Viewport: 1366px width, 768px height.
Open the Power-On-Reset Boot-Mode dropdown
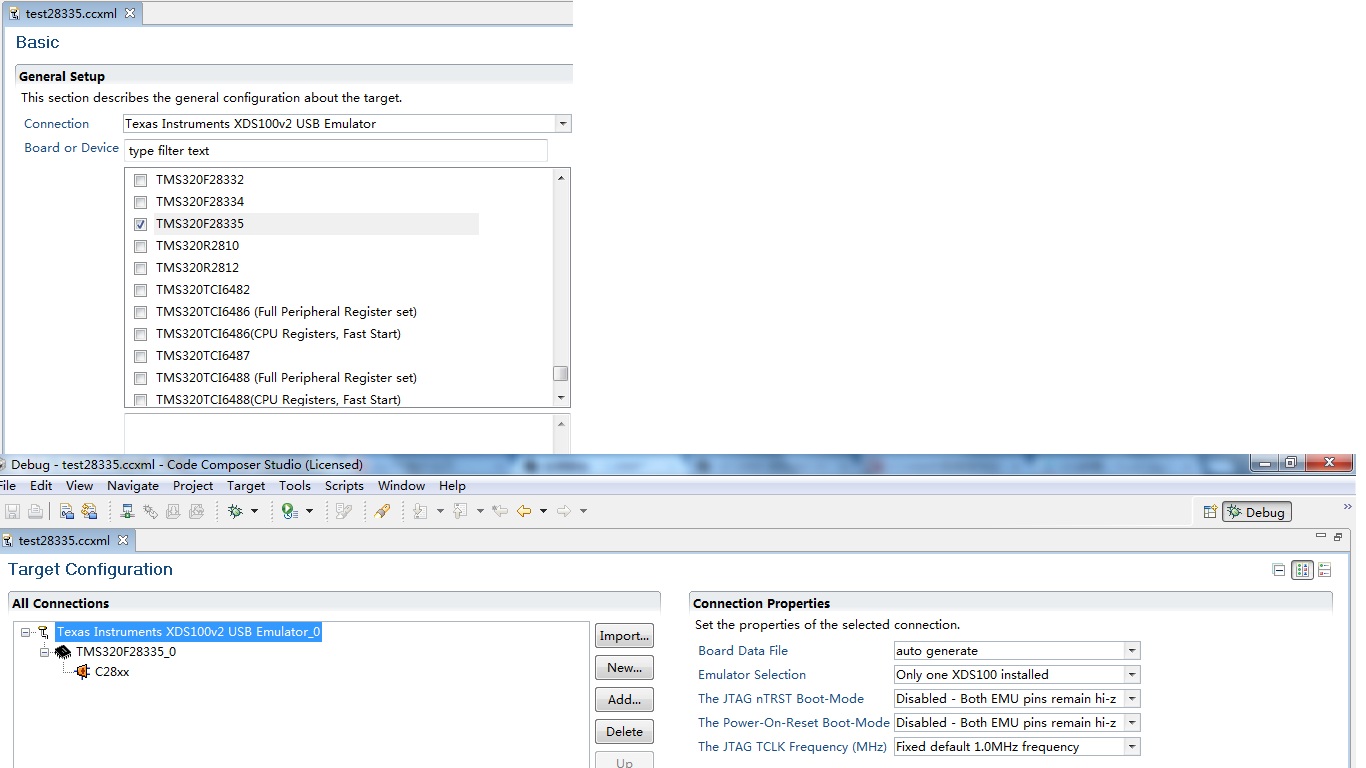[1132, 723]
